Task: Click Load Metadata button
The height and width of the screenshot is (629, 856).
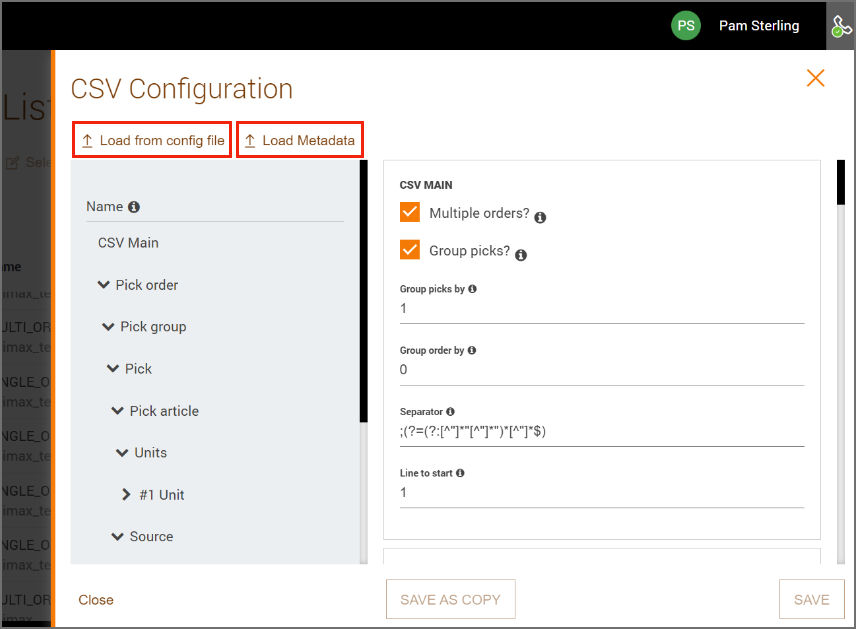Action: [x=300, y=140]
